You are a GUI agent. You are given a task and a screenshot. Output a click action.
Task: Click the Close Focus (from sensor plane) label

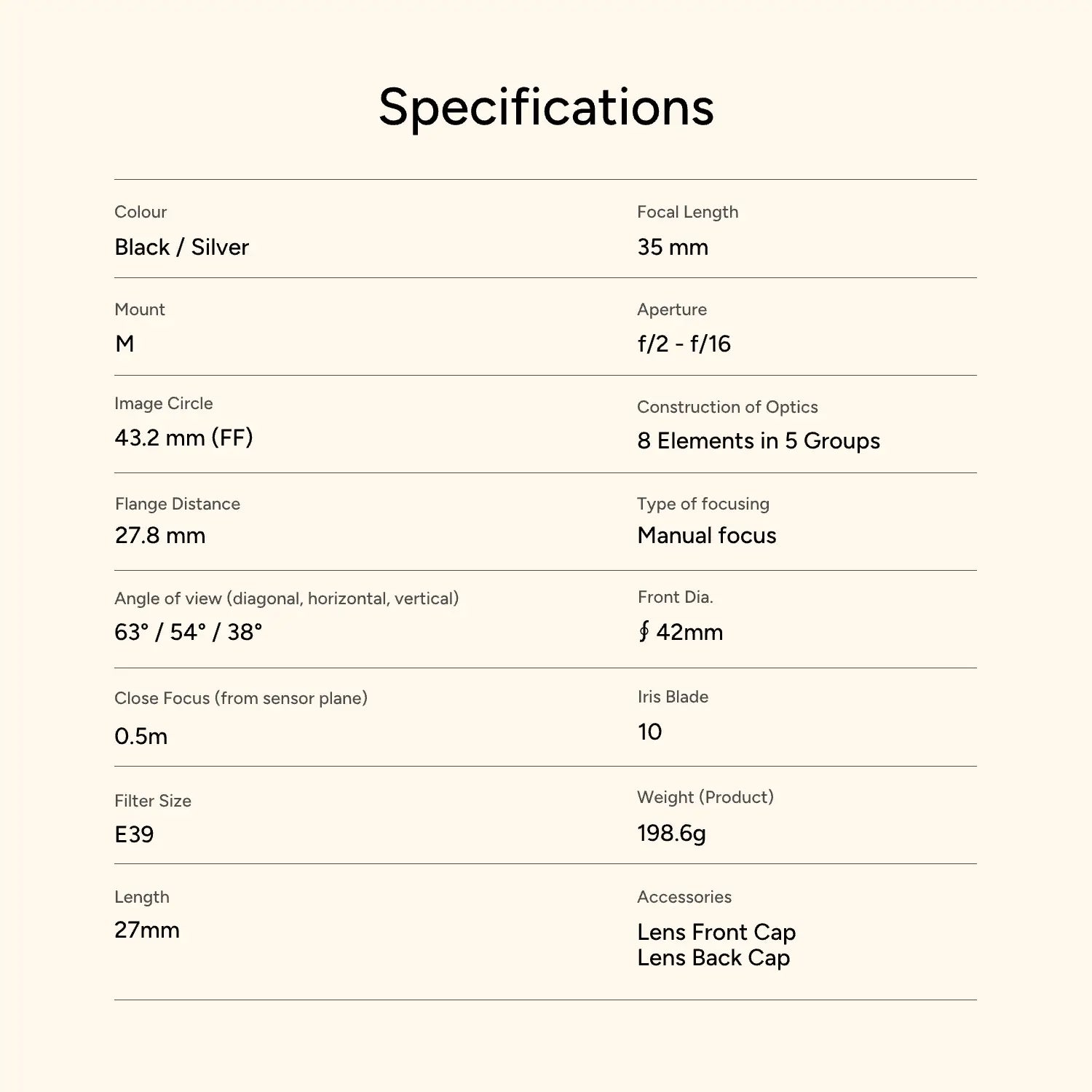[x=241, y=698]
